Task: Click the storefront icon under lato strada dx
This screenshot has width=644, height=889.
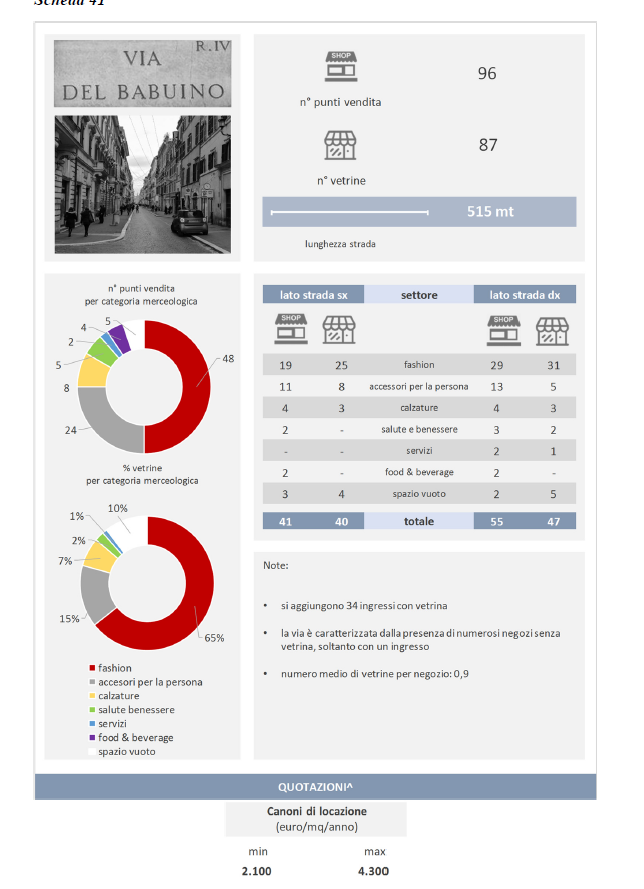Action: (x=552, y=329)
